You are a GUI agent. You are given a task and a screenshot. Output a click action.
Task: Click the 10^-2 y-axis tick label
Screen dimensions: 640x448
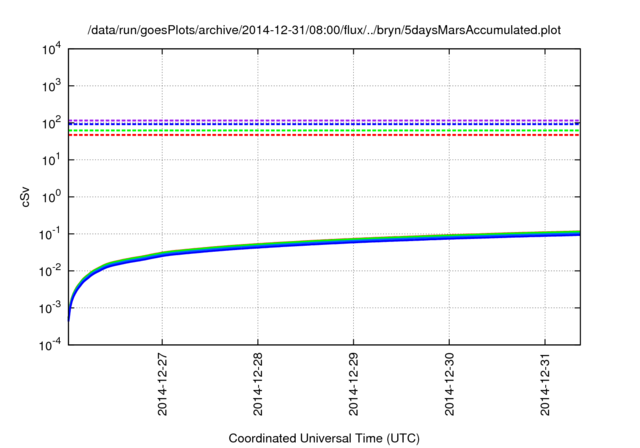(50, 271)
